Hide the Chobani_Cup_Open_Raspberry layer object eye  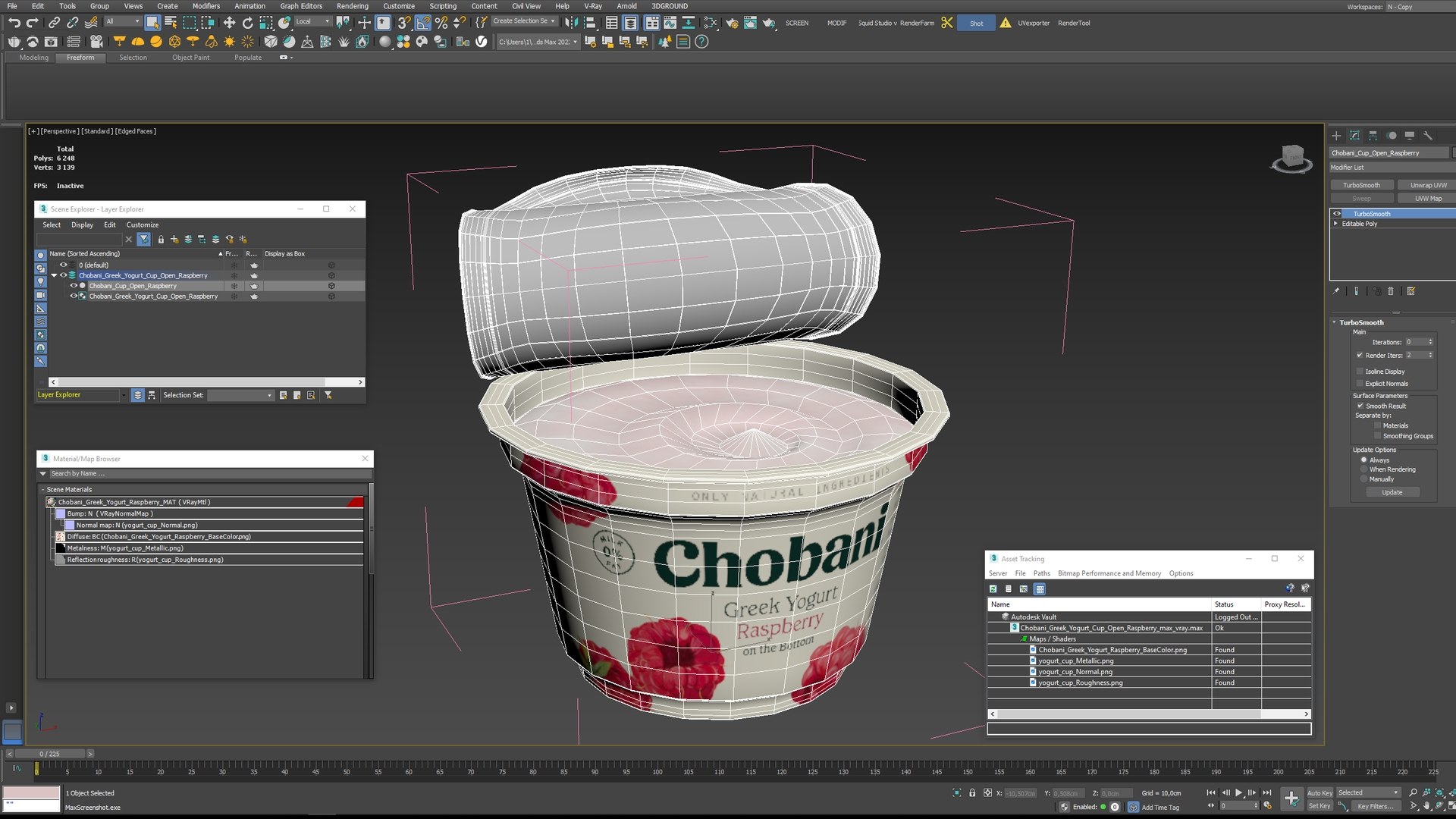74,286
